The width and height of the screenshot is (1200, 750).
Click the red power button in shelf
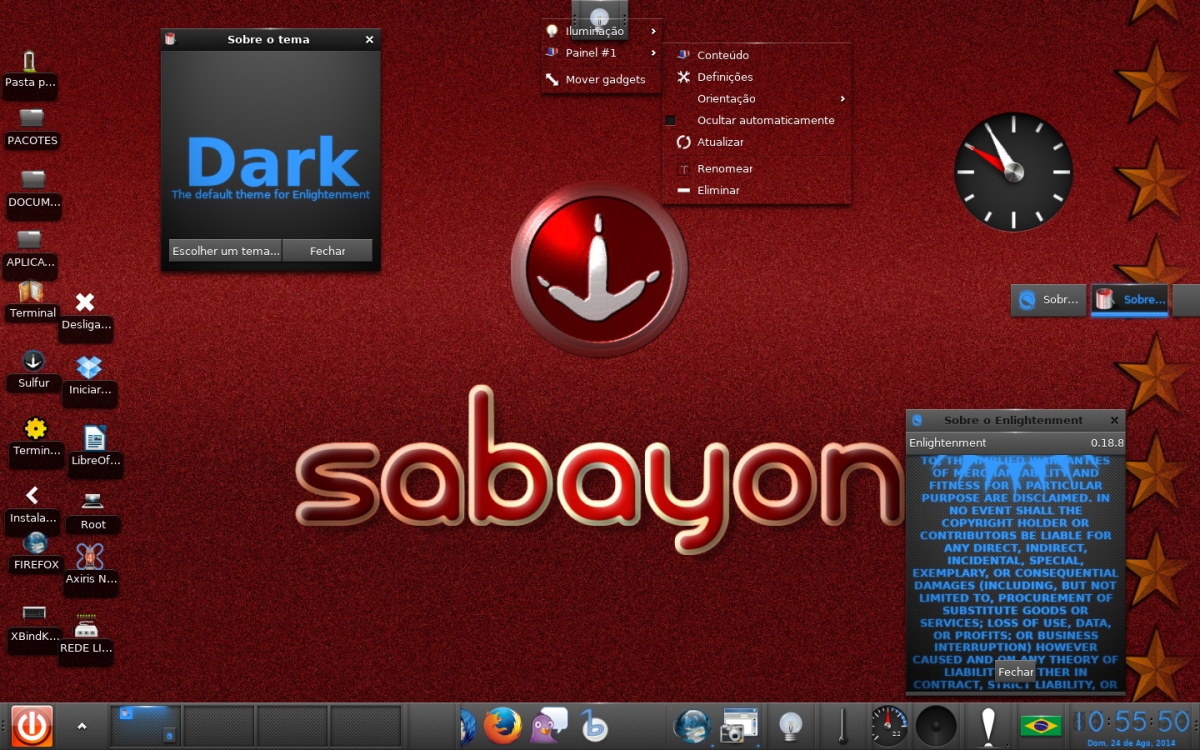coord(31,725)
